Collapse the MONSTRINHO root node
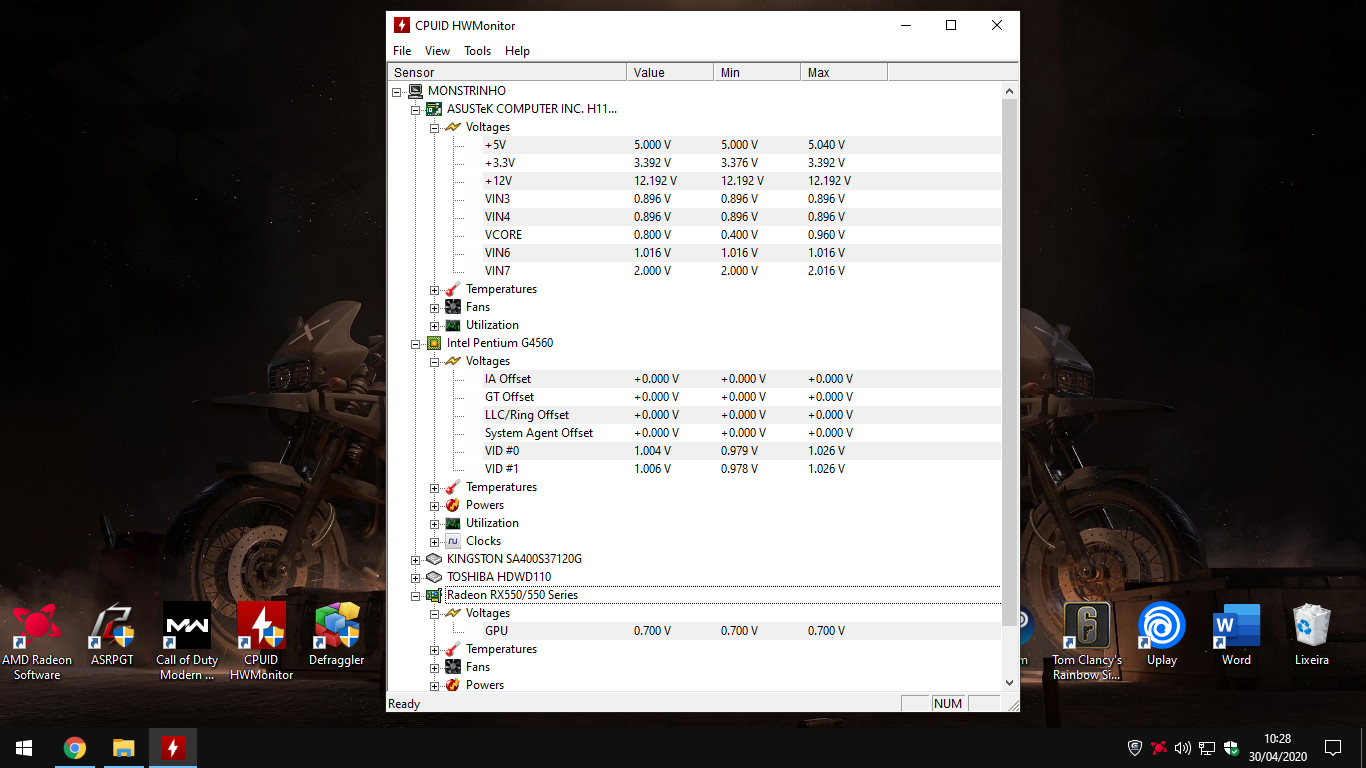This screenshot has height=768, width=1366. pos(397,91)
